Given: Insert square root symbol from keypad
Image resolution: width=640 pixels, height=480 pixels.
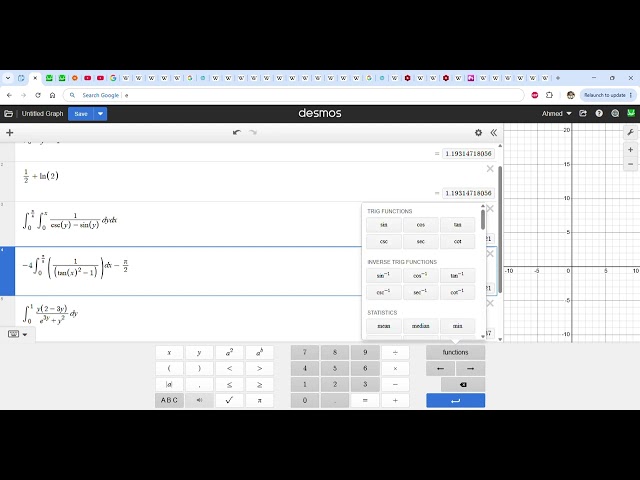Looking at the screenshot, I should click(229, 400).
